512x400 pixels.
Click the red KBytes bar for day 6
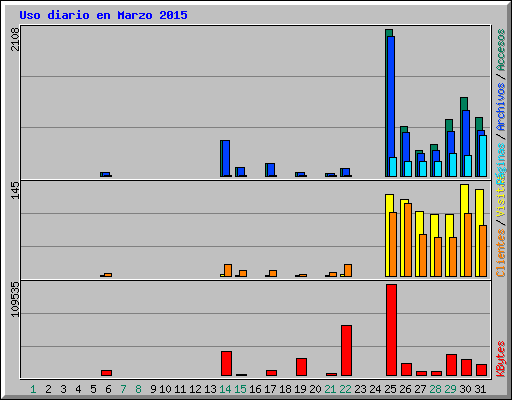[x=106, y=373]
